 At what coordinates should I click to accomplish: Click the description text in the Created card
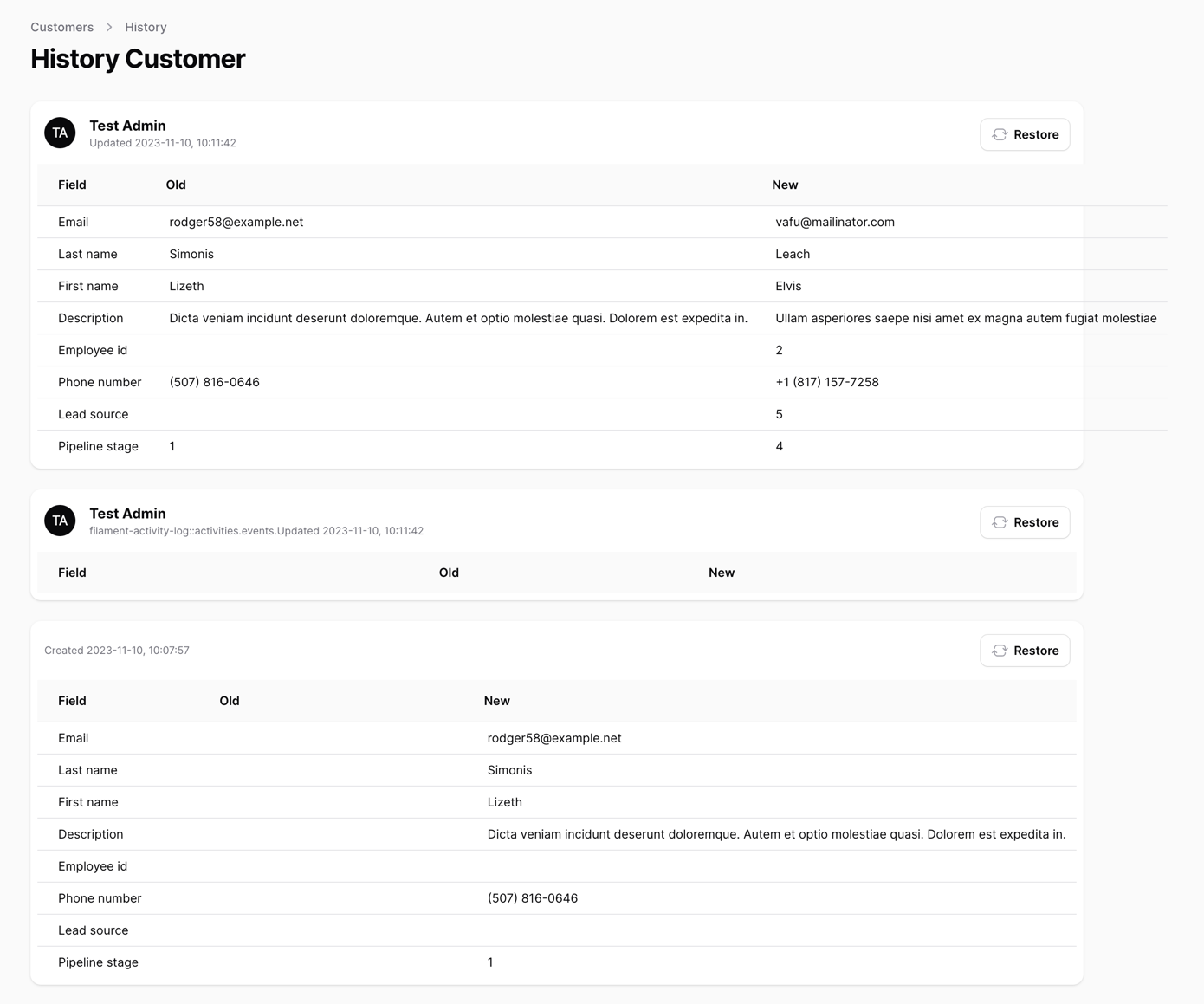point(776,834)
